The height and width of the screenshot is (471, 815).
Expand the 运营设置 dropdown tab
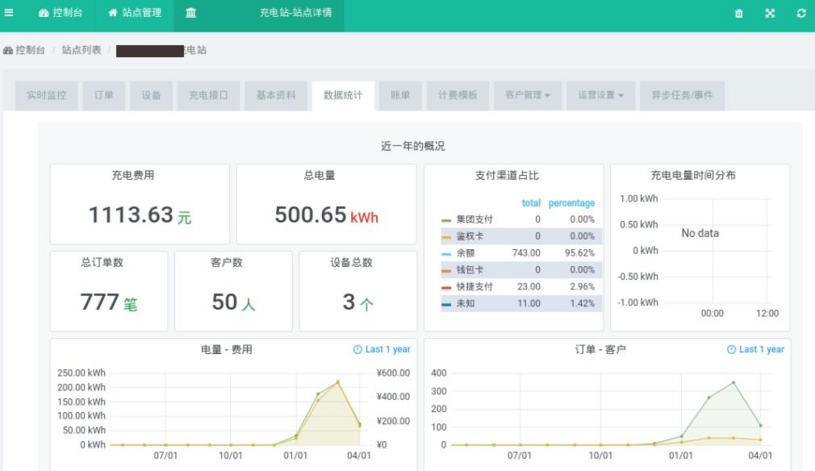(x=600, y=96)
